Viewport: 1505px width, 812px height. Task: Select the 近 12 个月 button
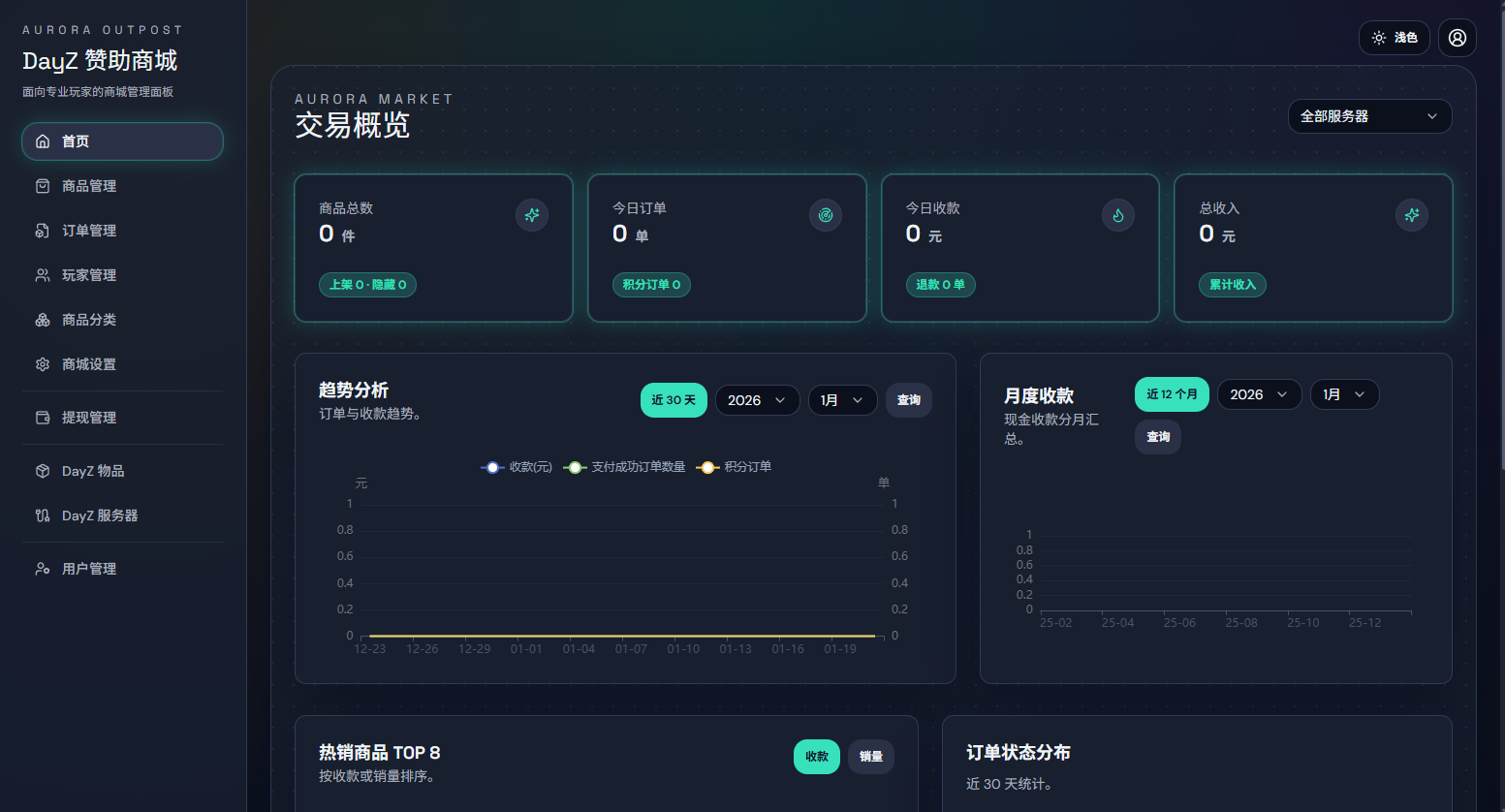tap(1172, 394)
